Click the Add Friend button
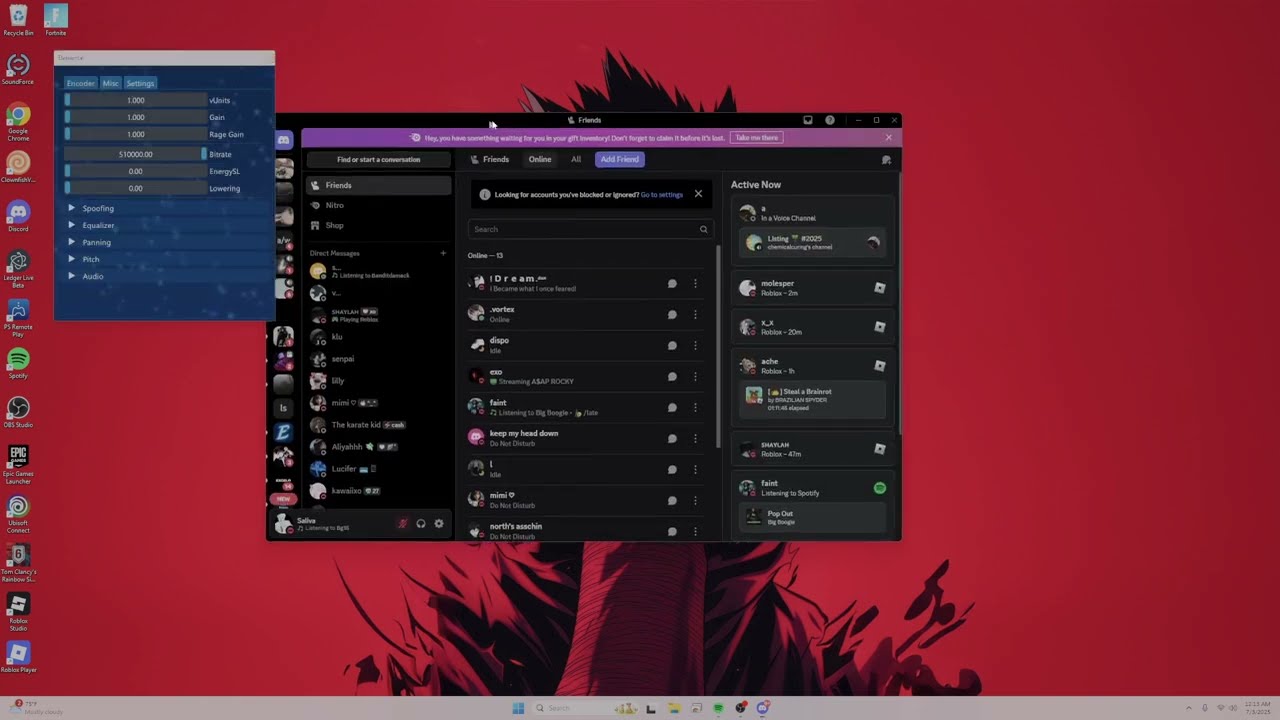The width and height of the screenshot is (1280, 720). click(x=620, y=159)
